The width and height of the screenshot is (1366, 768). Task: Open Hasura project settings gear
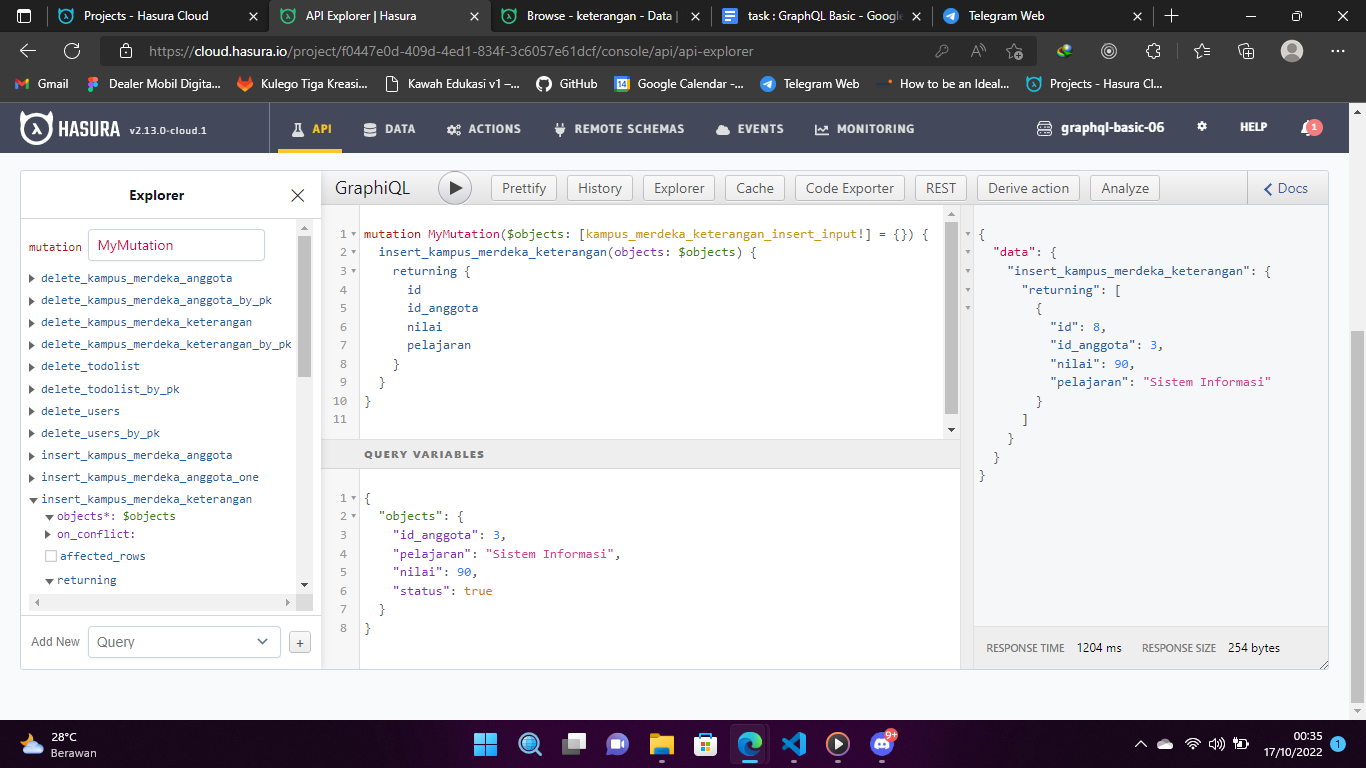click(1201, 127)
